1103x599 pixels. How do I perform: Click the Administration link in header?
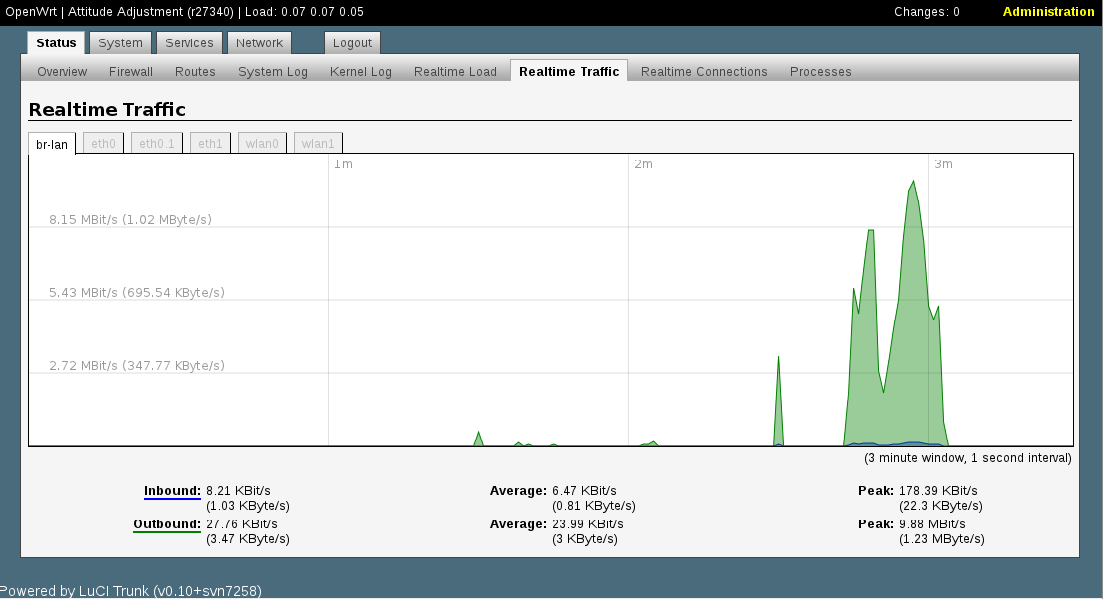(x=1048, y=12)
